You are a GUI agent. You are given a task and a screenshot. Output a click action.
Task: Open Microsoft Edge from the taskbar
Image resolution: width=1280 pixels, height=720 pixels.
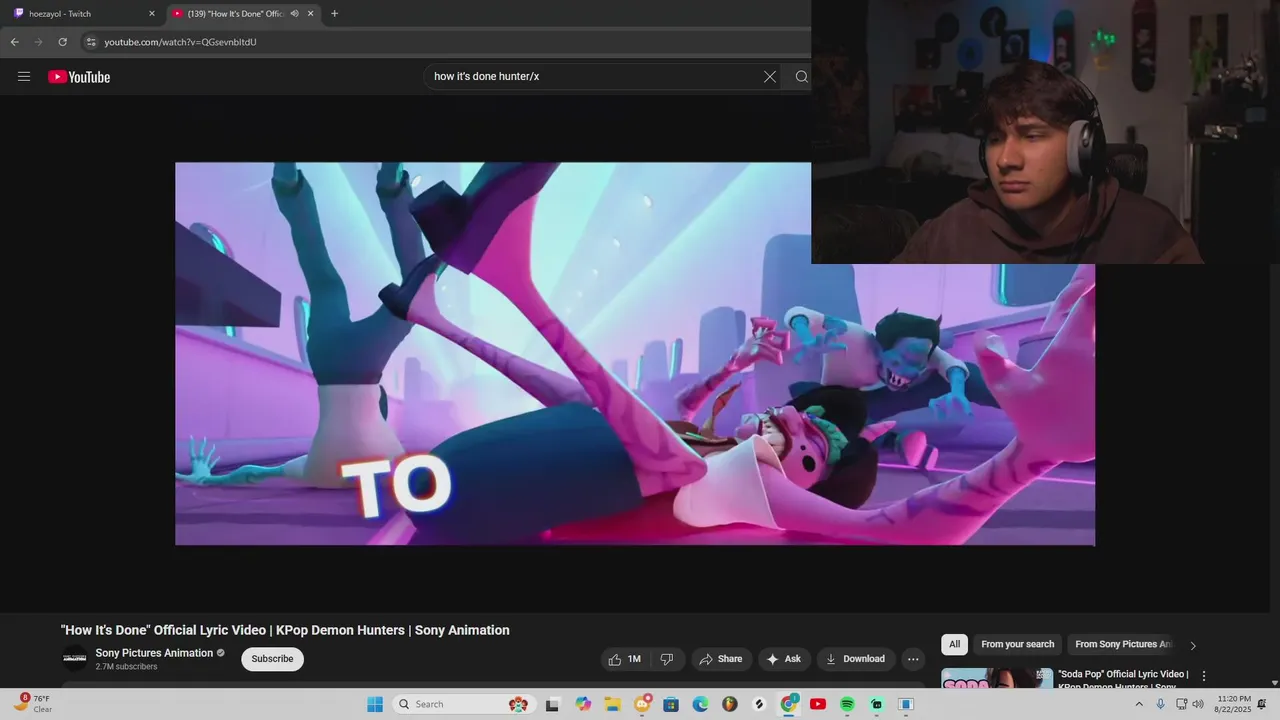coord(701,704)
